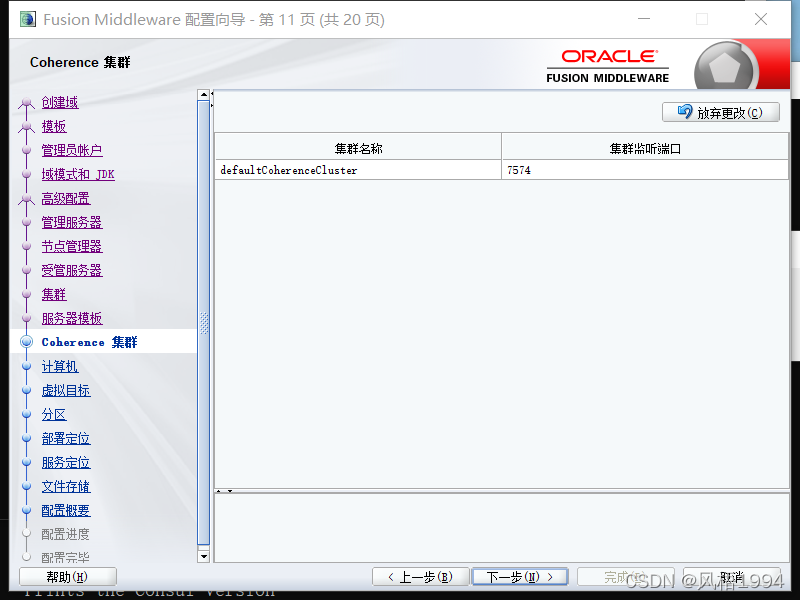The width and height of the screenshot is (800, 600).
Task: Go to the 模板 step
Action: [x=54, y=127]
